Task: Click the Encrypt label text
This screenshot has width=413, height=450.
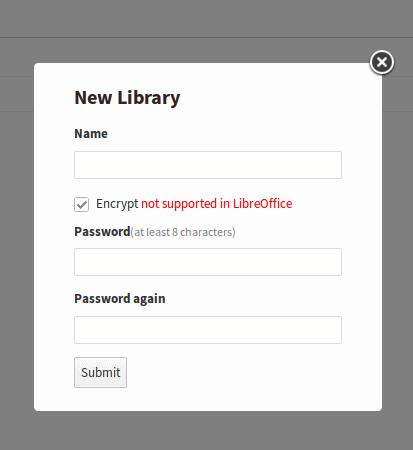Action: (x=117, y=204)
